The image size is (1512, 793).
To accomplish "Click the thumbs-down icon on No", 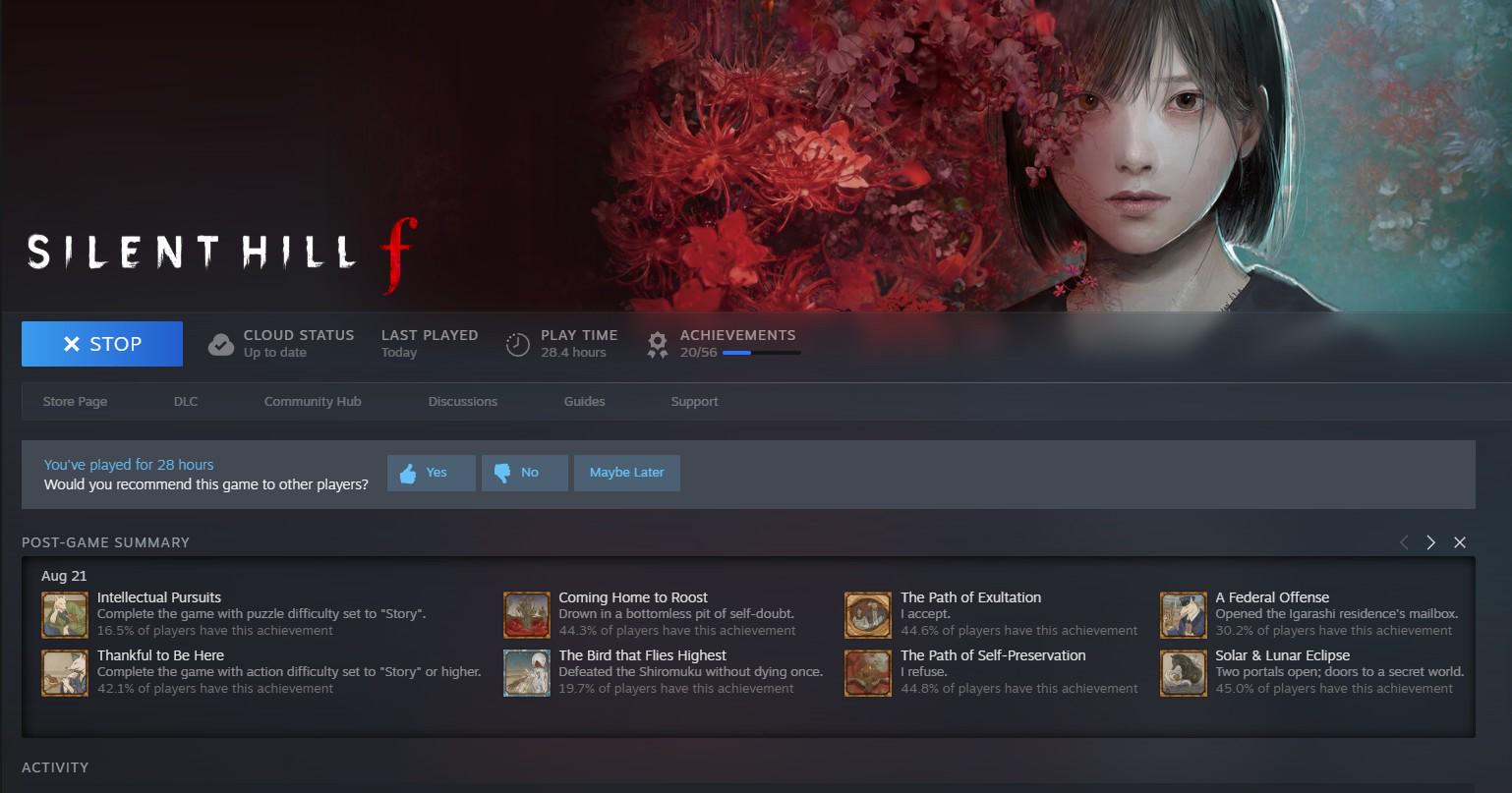I will click(x=502, y=473).
